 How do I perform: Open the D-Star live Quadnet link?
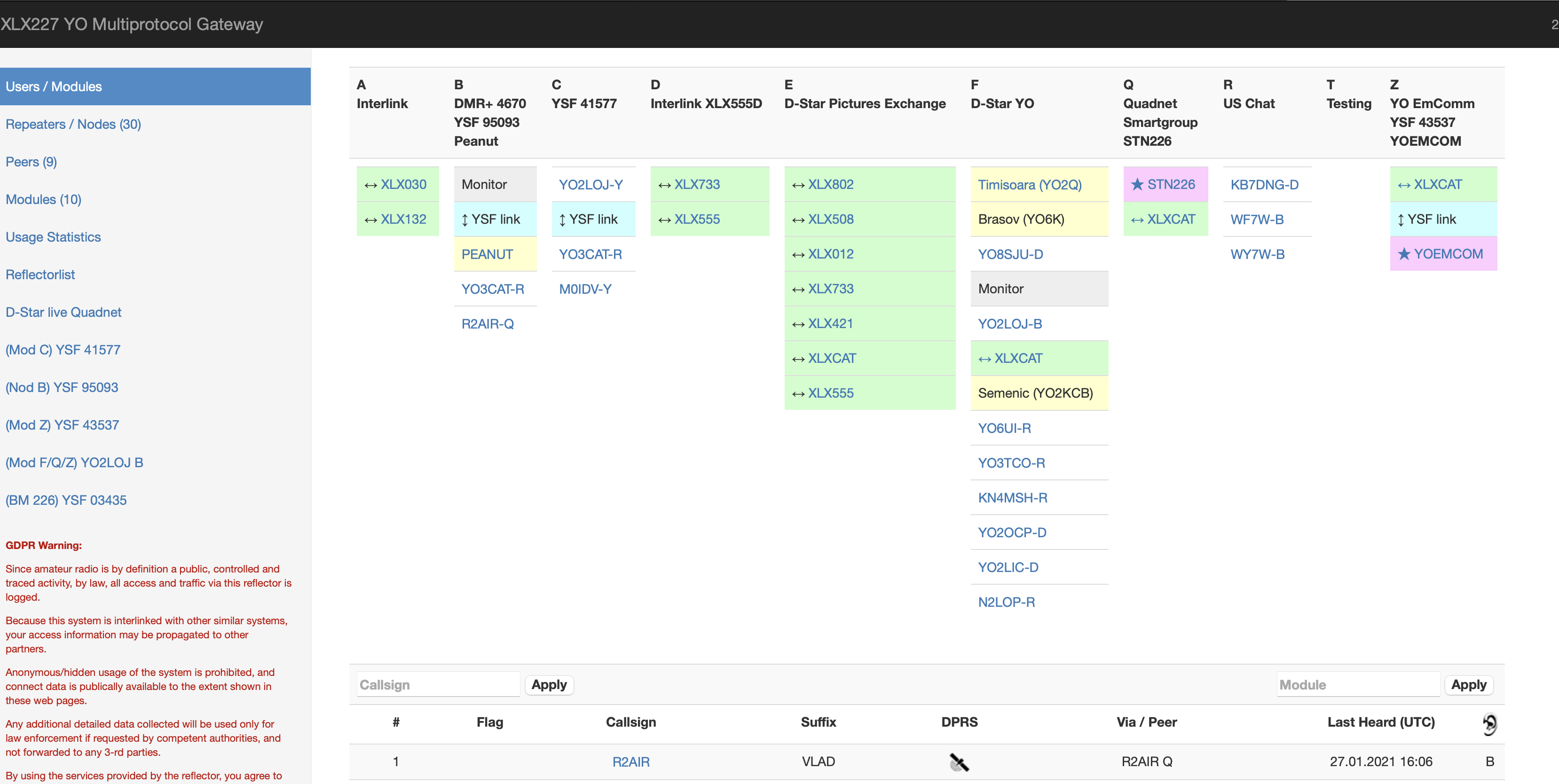pos(63,312)
